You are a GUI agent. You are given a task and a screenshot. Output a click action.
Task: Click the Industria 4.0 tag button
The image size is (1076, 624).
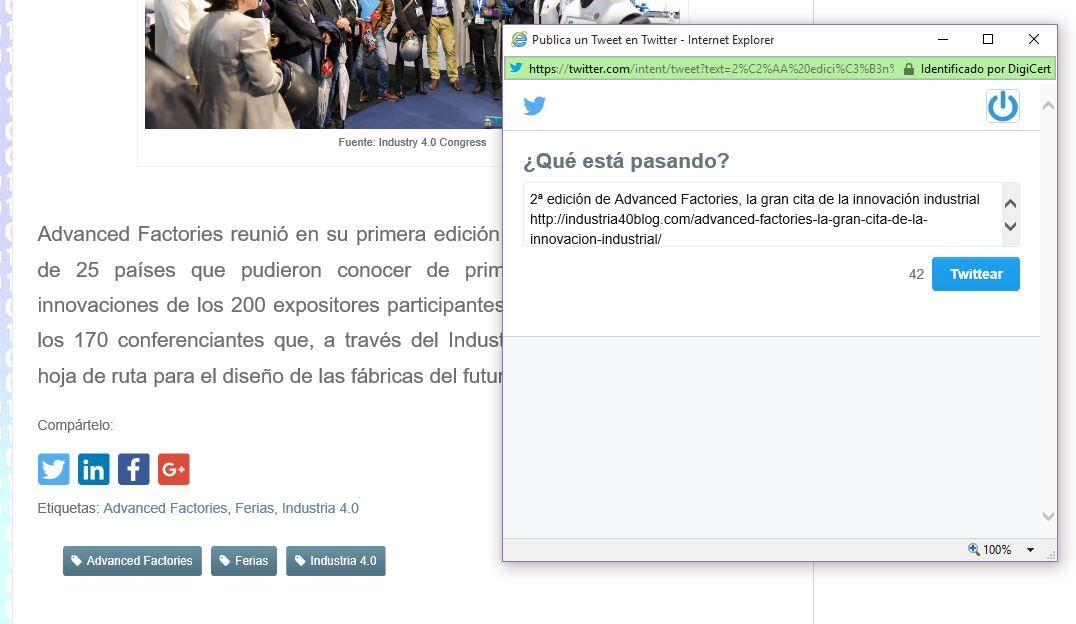point(336,561)
